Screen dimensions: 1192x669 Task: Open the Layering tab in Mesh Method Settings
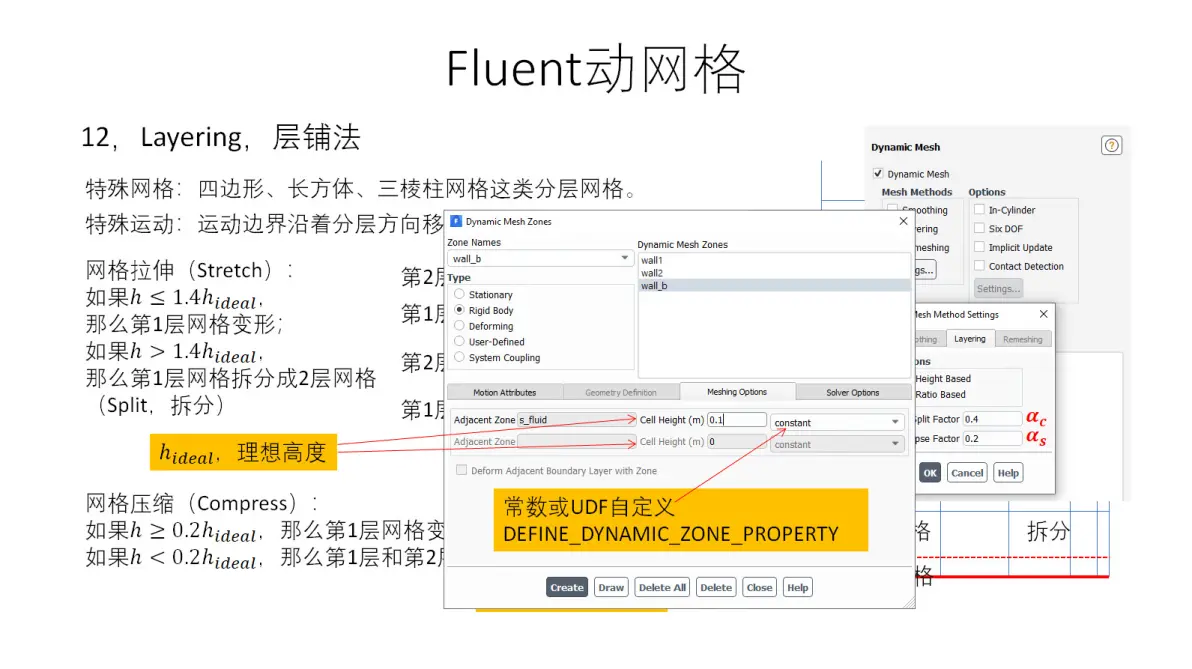[x=970, y=339]
